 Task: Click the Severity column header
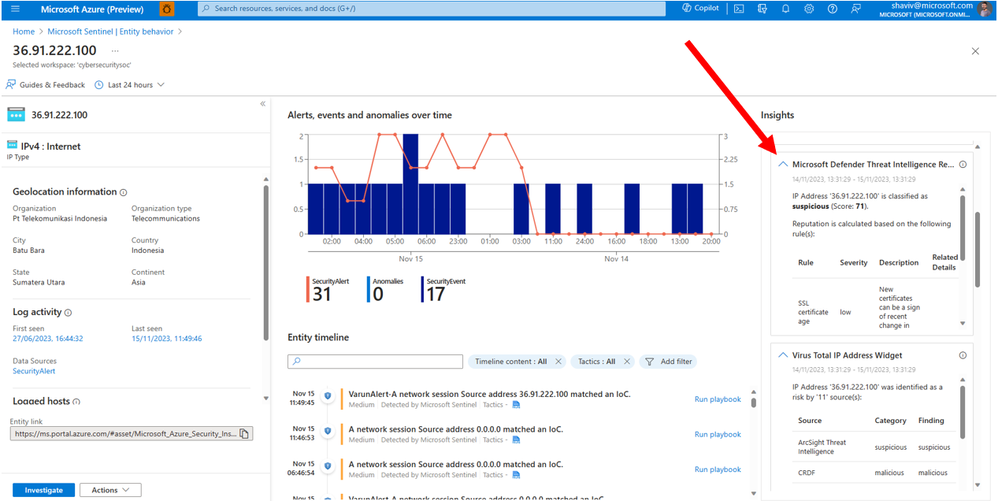pos(853,262)
